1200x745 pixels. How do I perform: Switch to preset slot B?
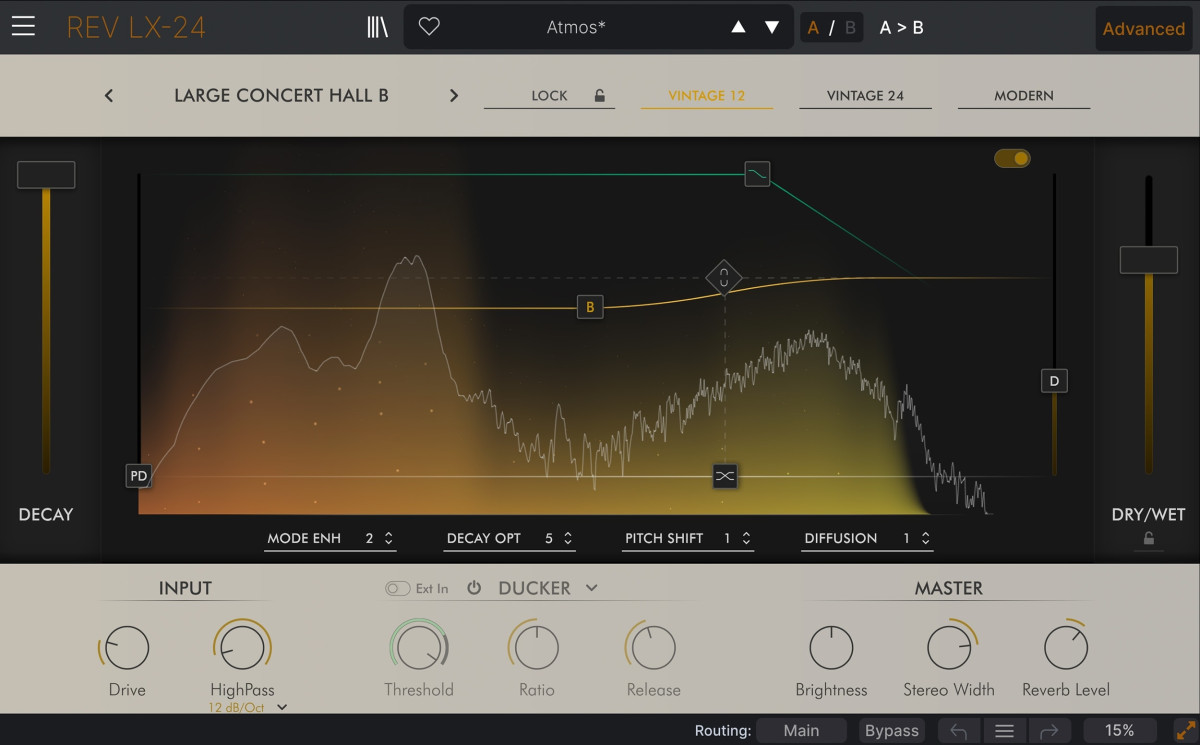click(x=850, y=28)
